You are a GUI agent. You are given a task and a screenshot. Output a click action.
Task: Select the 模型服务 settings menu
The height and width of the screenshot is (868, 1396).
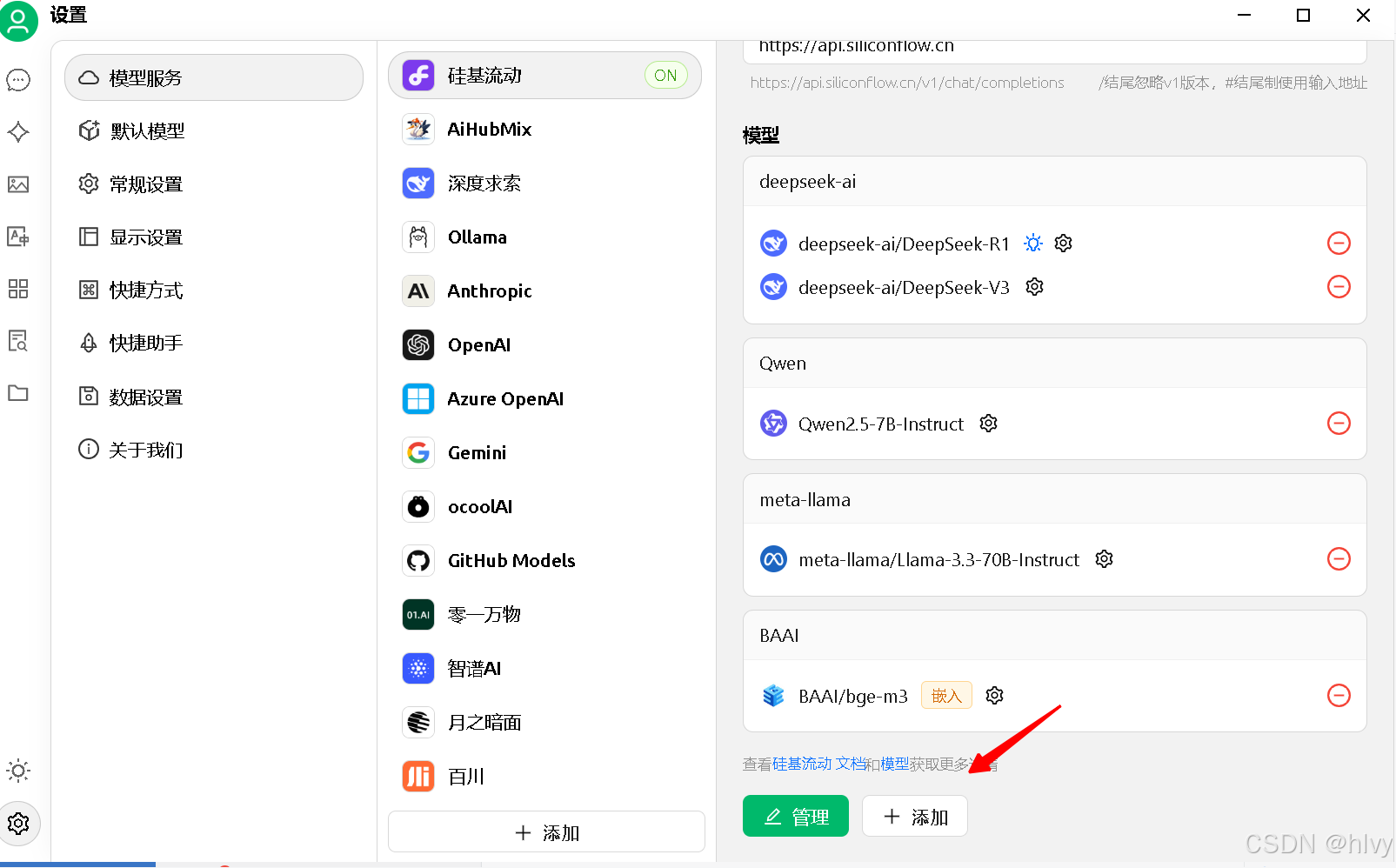[x=214, y=77]
